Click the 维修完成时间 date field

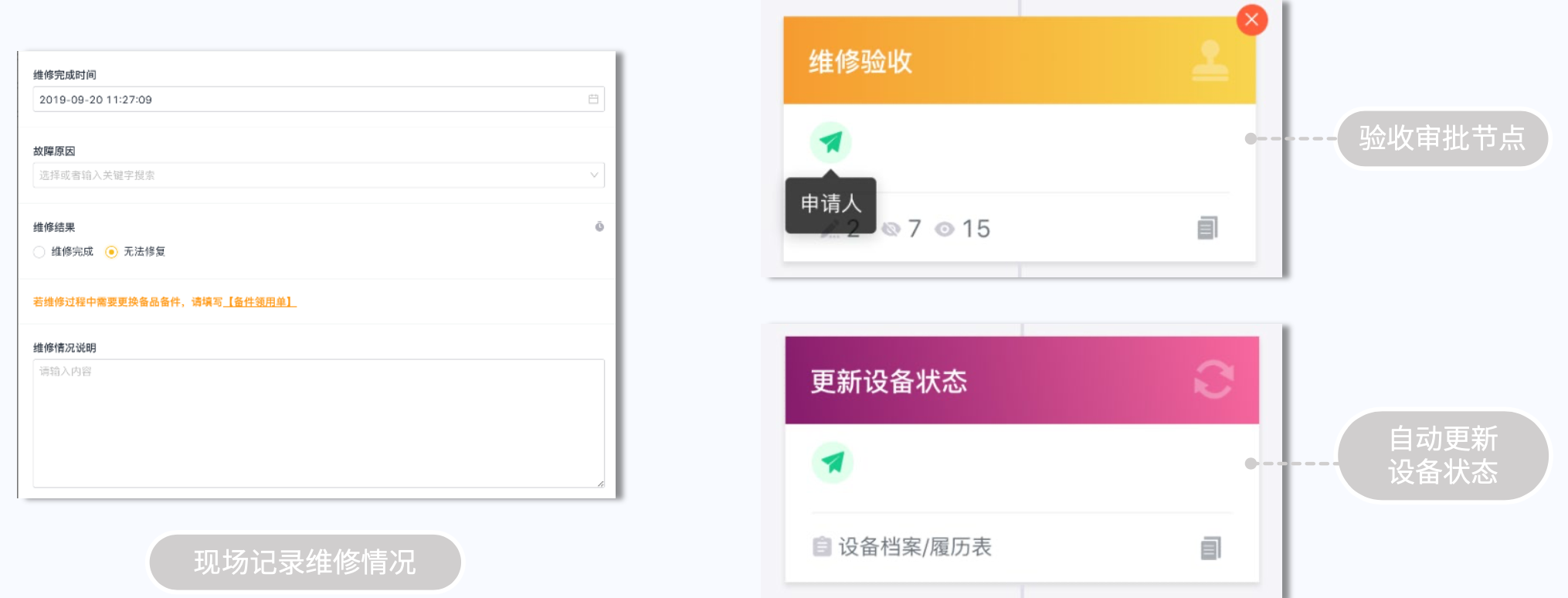(x=318, y=99)
